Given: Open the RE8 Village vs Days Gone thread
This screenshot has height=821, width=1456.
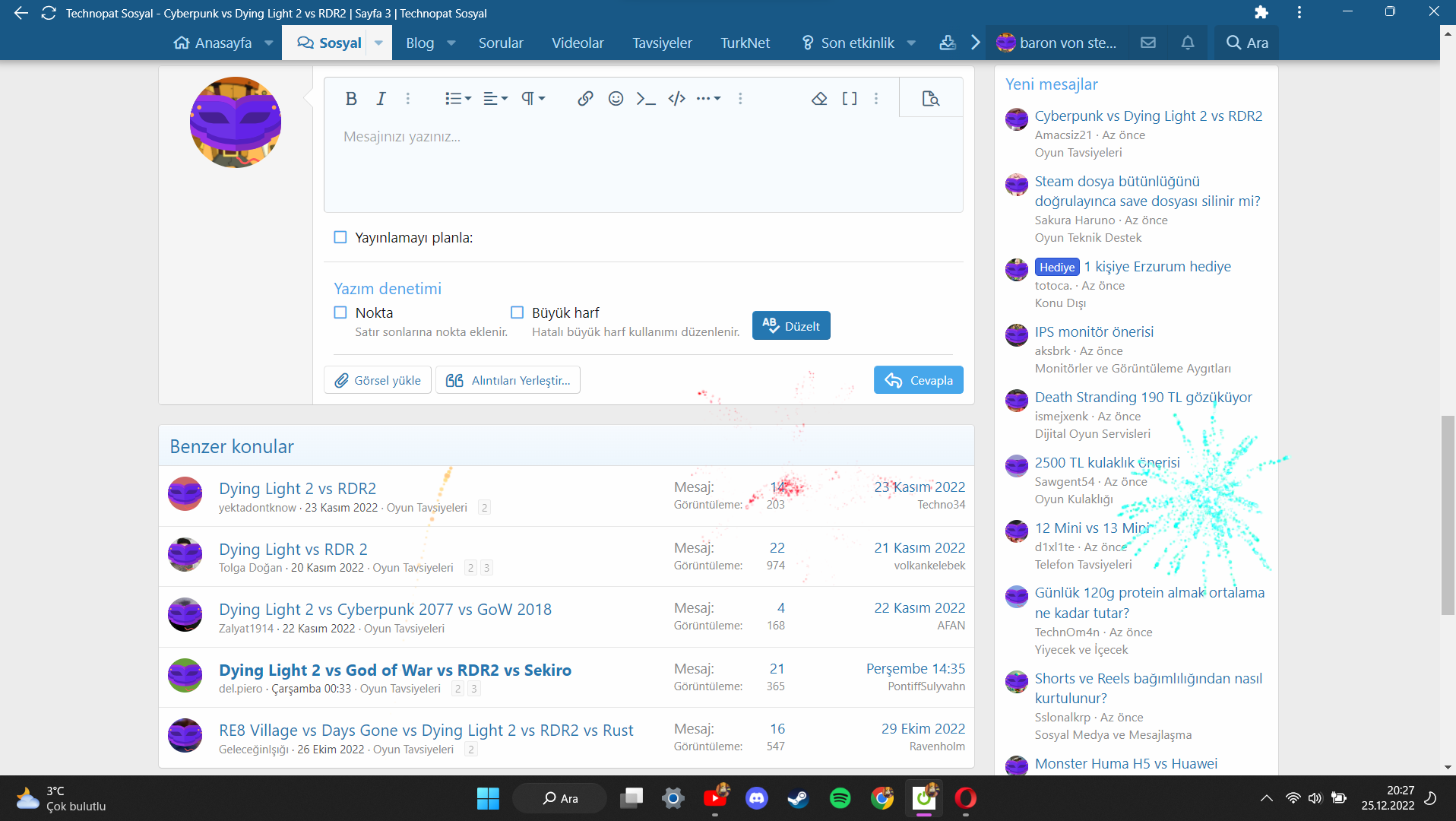Looking at the screenshot, I should pos(426,730).
